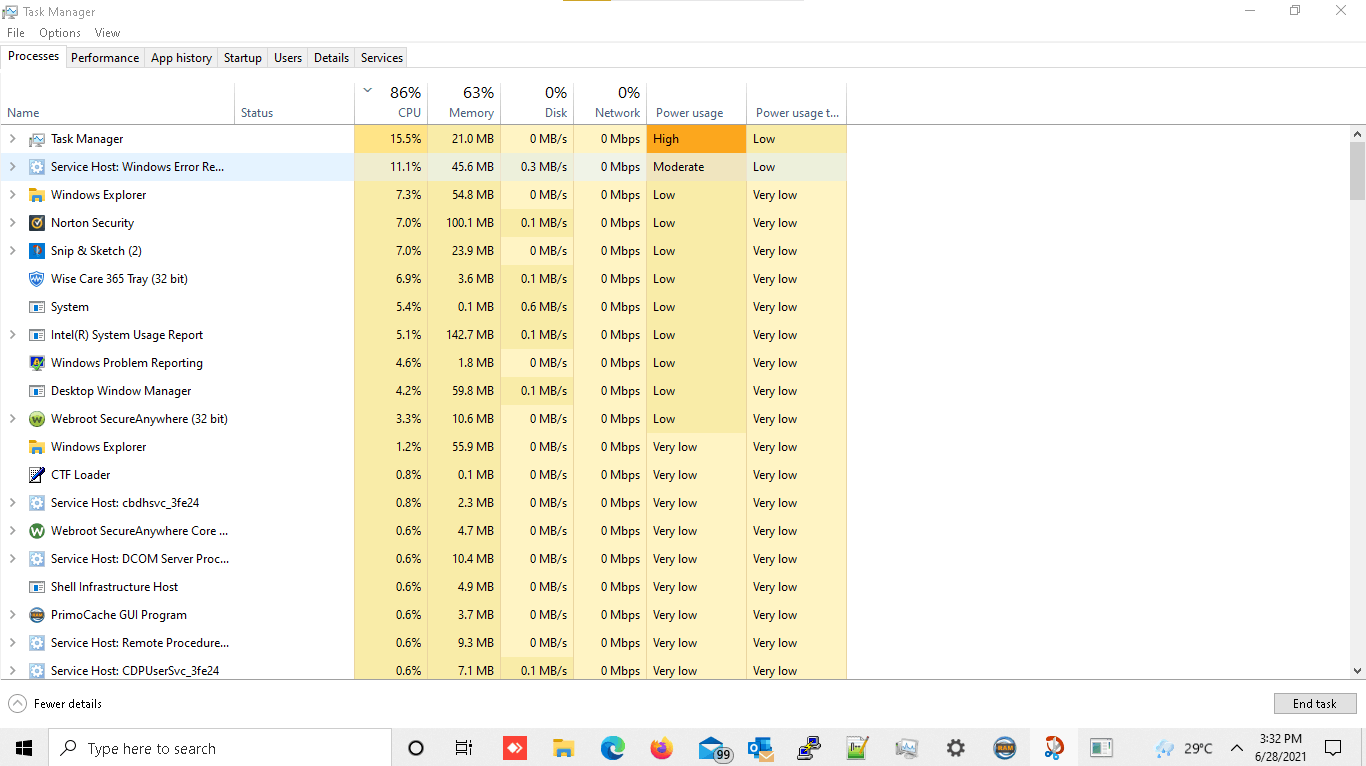1366x766 pixels.
Task: Open the Action Center notifications icon
Action: (x=1333, y=748)
